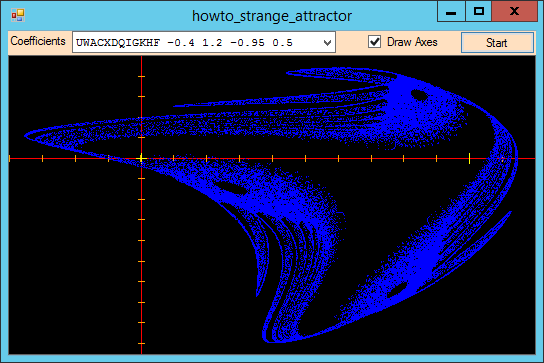Click the Start button
The image size is (544, 363).
497,43
